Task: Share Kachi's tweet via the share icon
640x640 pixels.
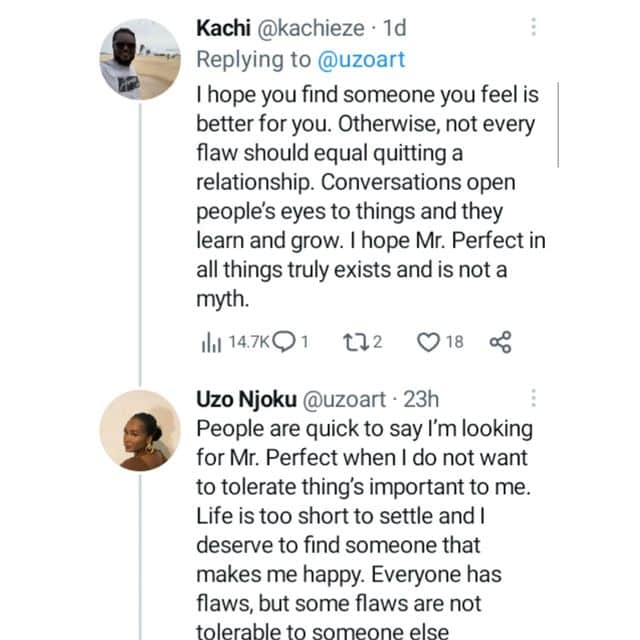Action: 500,342
